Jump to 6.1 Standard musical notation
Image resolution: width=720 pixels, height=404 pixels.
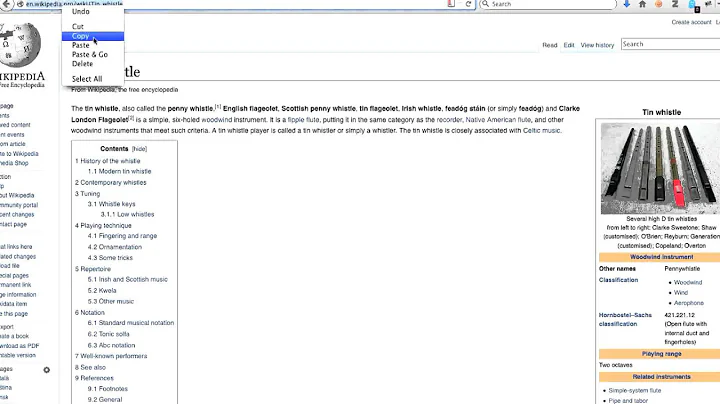tap(131, 323)
